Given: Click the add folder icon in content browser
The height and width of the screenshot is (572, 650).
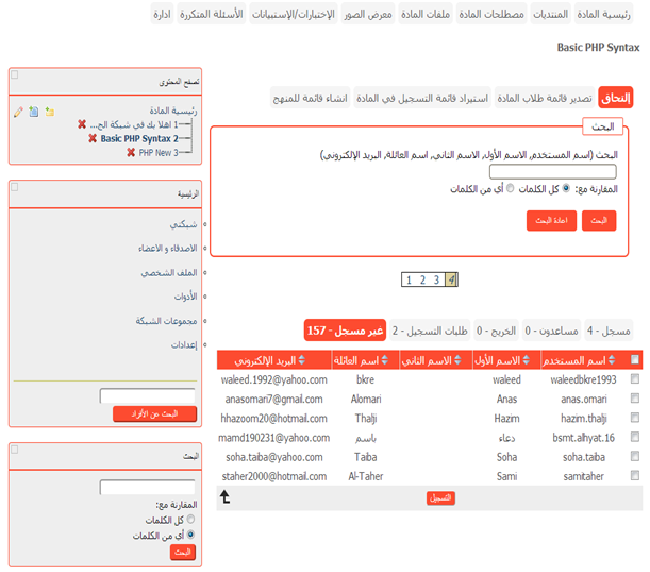Looking at the screenshot, I should (50, 111).
